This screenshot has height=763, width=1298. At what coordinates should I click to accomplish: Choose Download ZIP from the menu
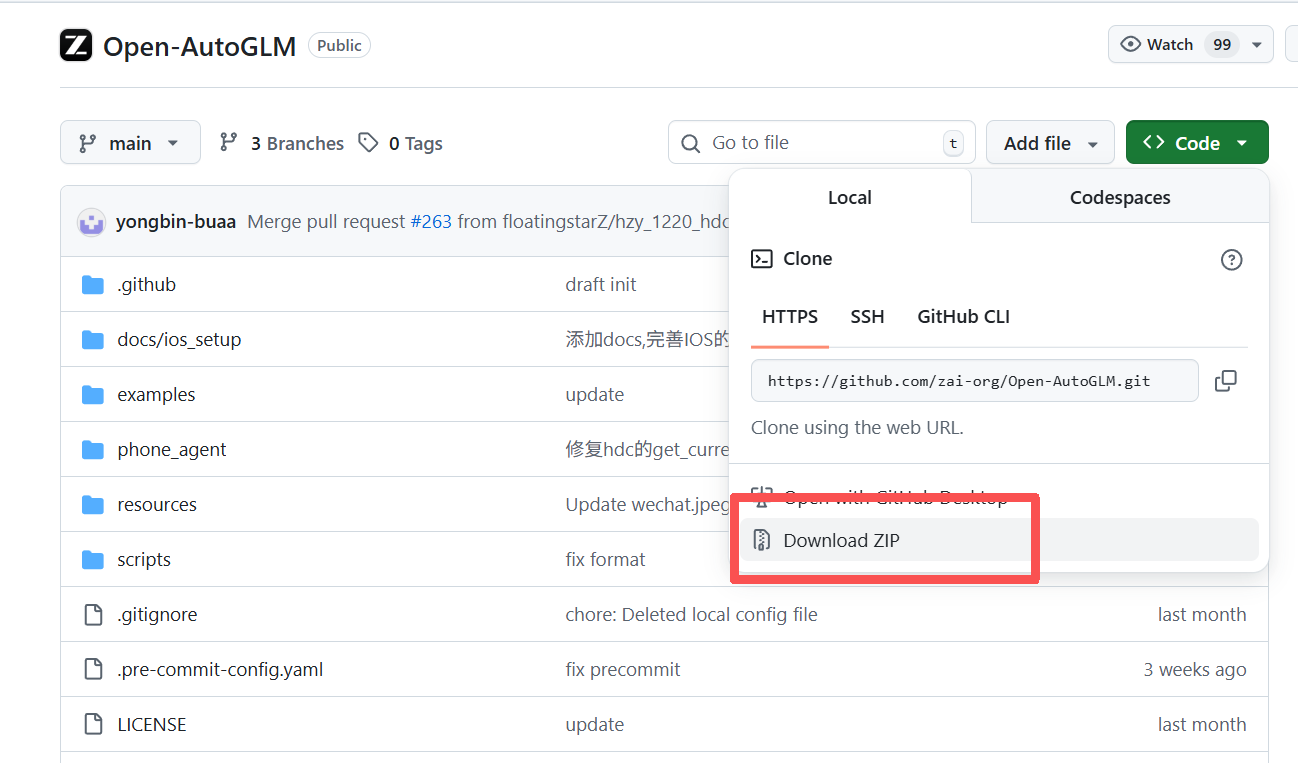click(x=999, y=541)
